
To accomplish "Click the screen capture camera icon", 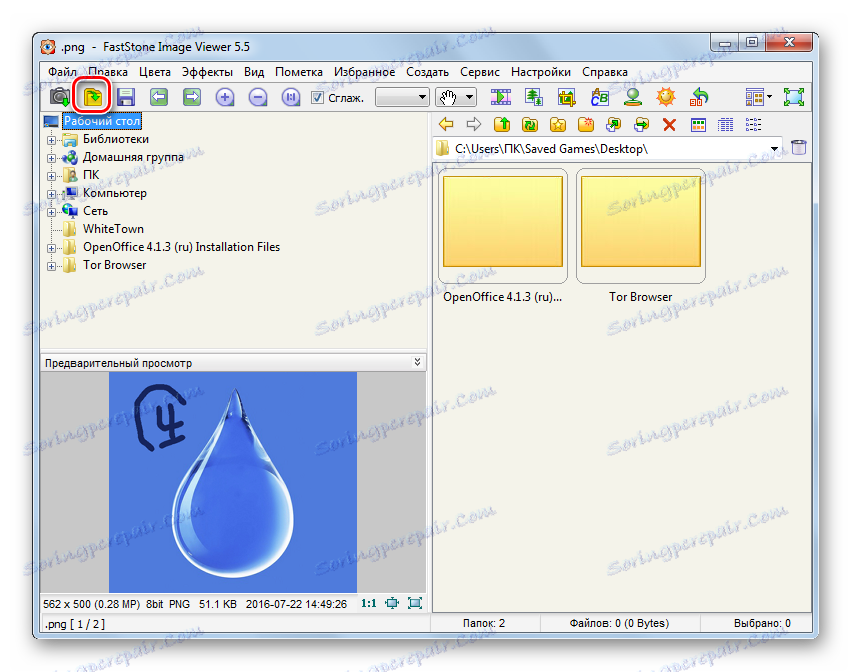I will pos(60,97).
